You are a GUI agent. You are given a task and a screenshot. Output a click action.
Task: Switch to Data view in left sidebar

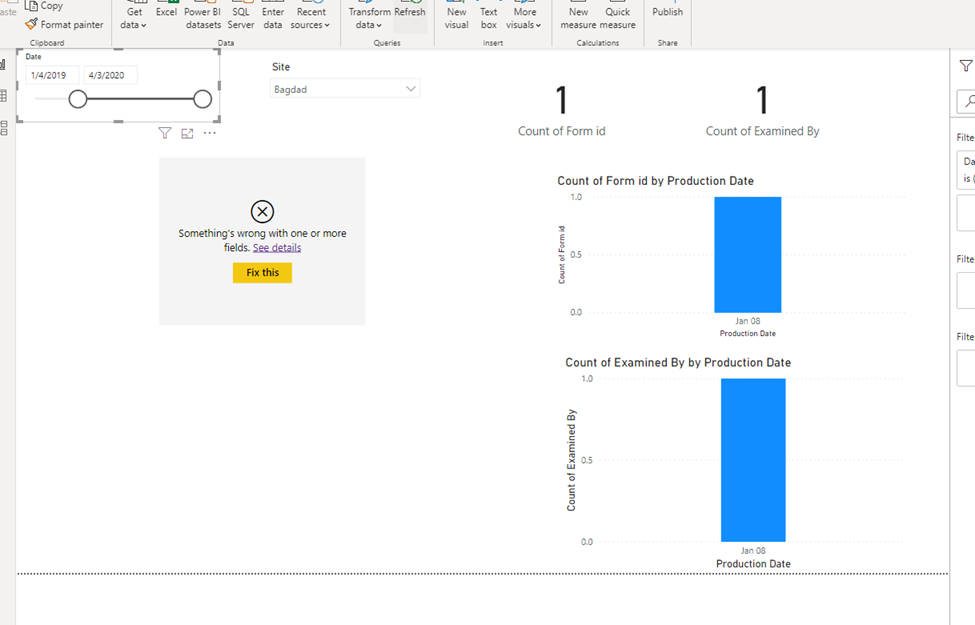coord(3,96)
